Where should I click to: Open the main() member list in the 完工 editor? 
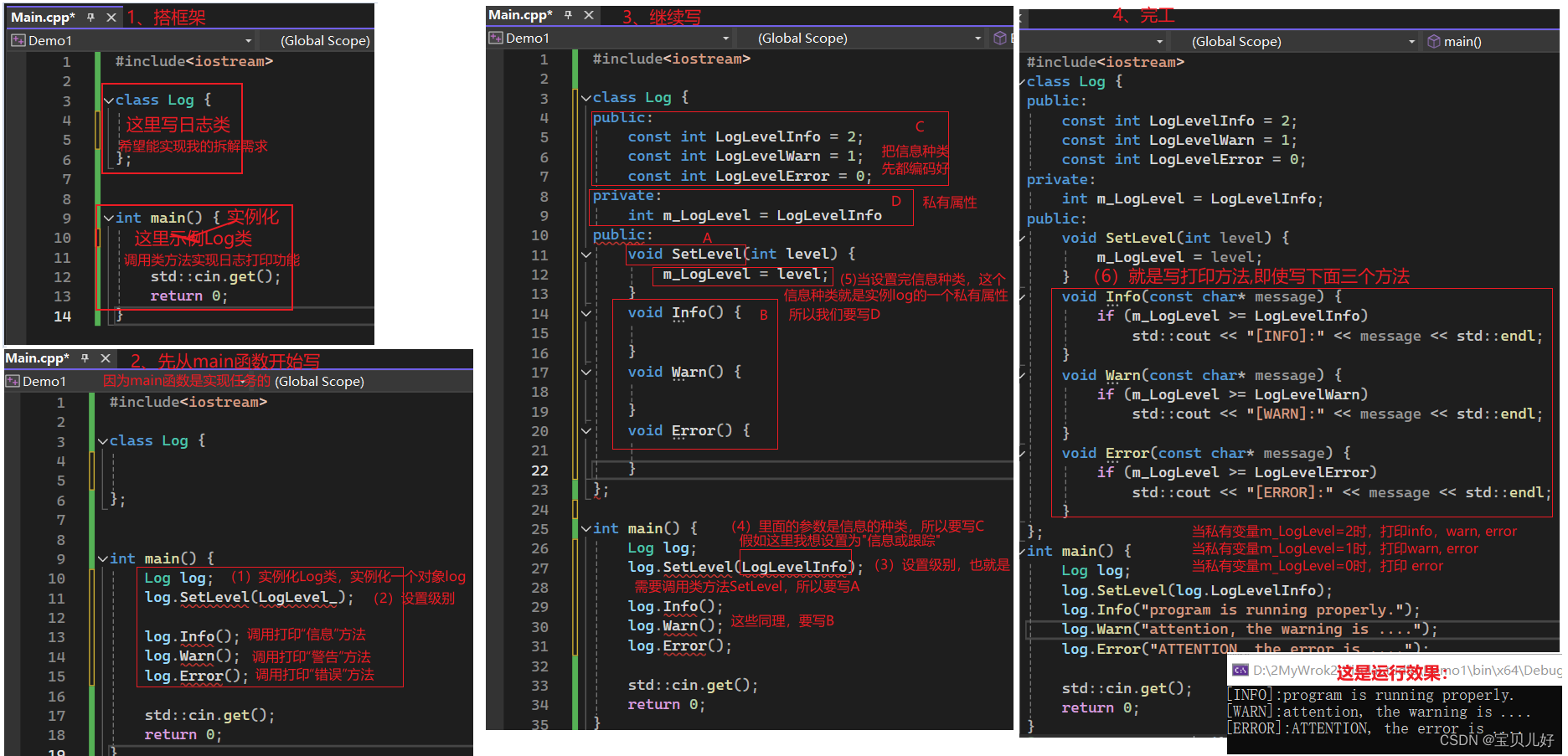[x=1462, y=41]
